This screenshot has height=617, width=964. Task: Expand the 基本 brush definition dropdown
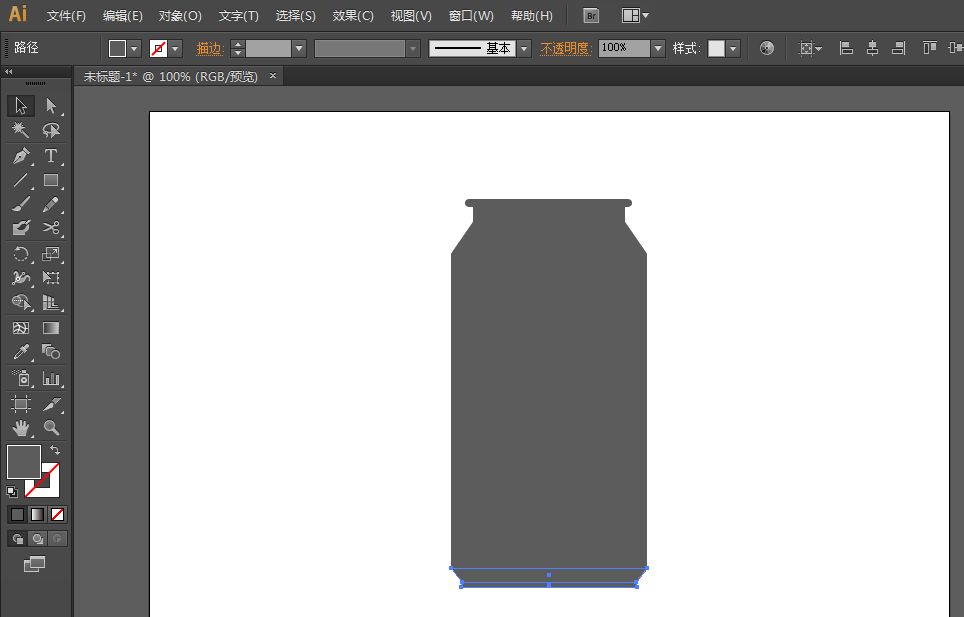click(x=524, y=48)
